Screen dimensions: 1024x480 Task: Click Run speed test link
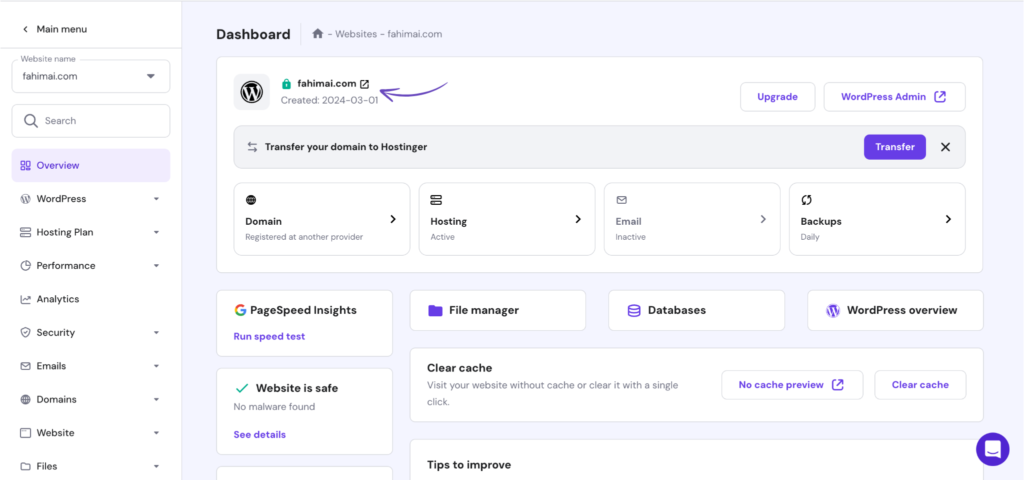[269, 337]
